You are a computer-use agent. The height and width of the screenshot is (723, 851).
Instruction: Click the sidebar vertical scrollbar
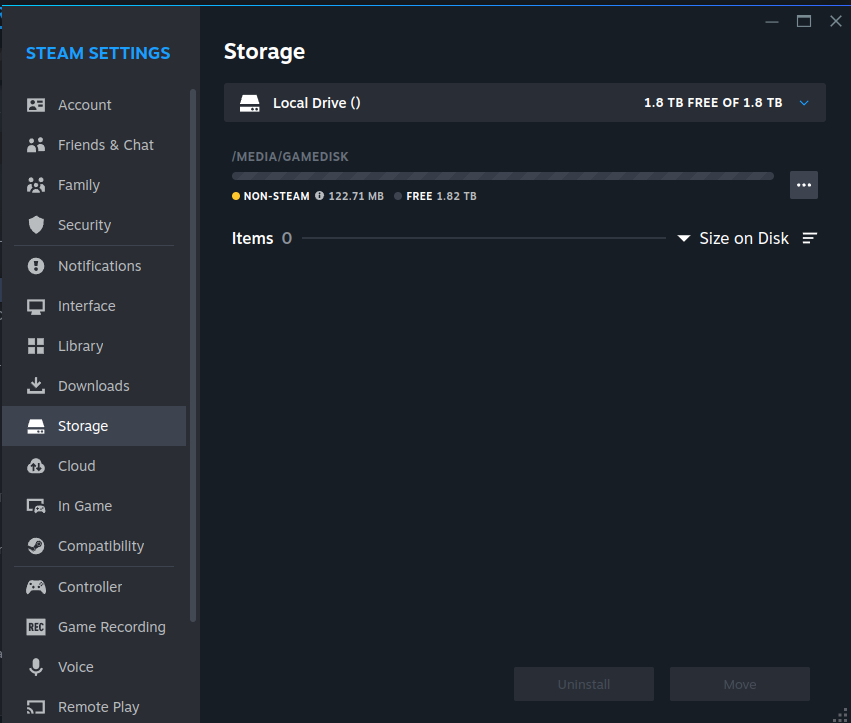(193, 356)
